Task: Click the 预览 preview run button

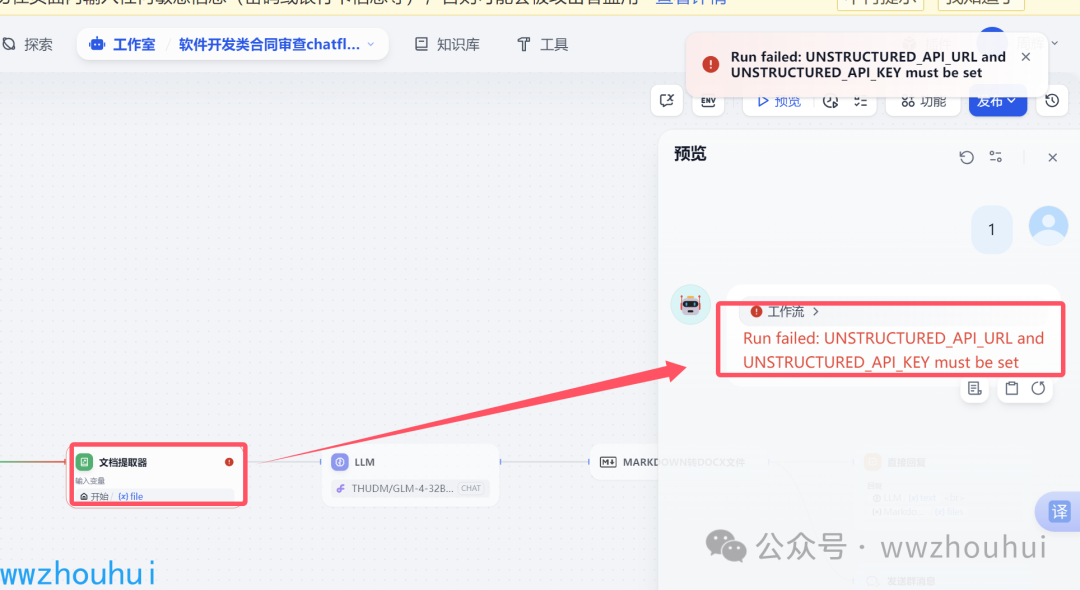Action: (780, 101)
